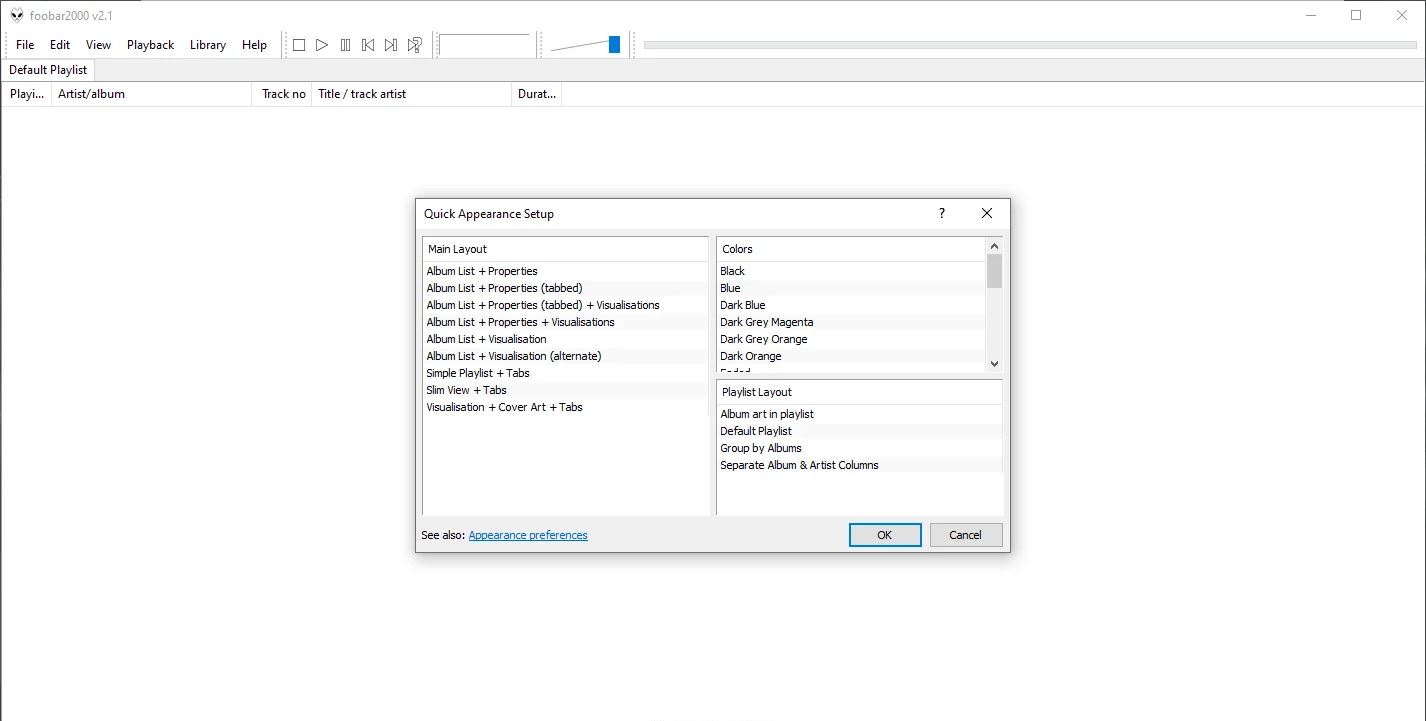The image size is (1426, 721).
Task: Confirm the setup with OK
Action: coord(885,535)
